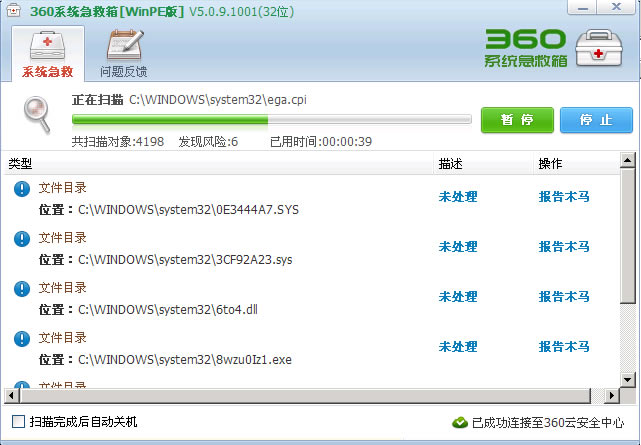641x445 pixels.
Task: Close the 360系统急救箱 window
Action: pos(616,7)
